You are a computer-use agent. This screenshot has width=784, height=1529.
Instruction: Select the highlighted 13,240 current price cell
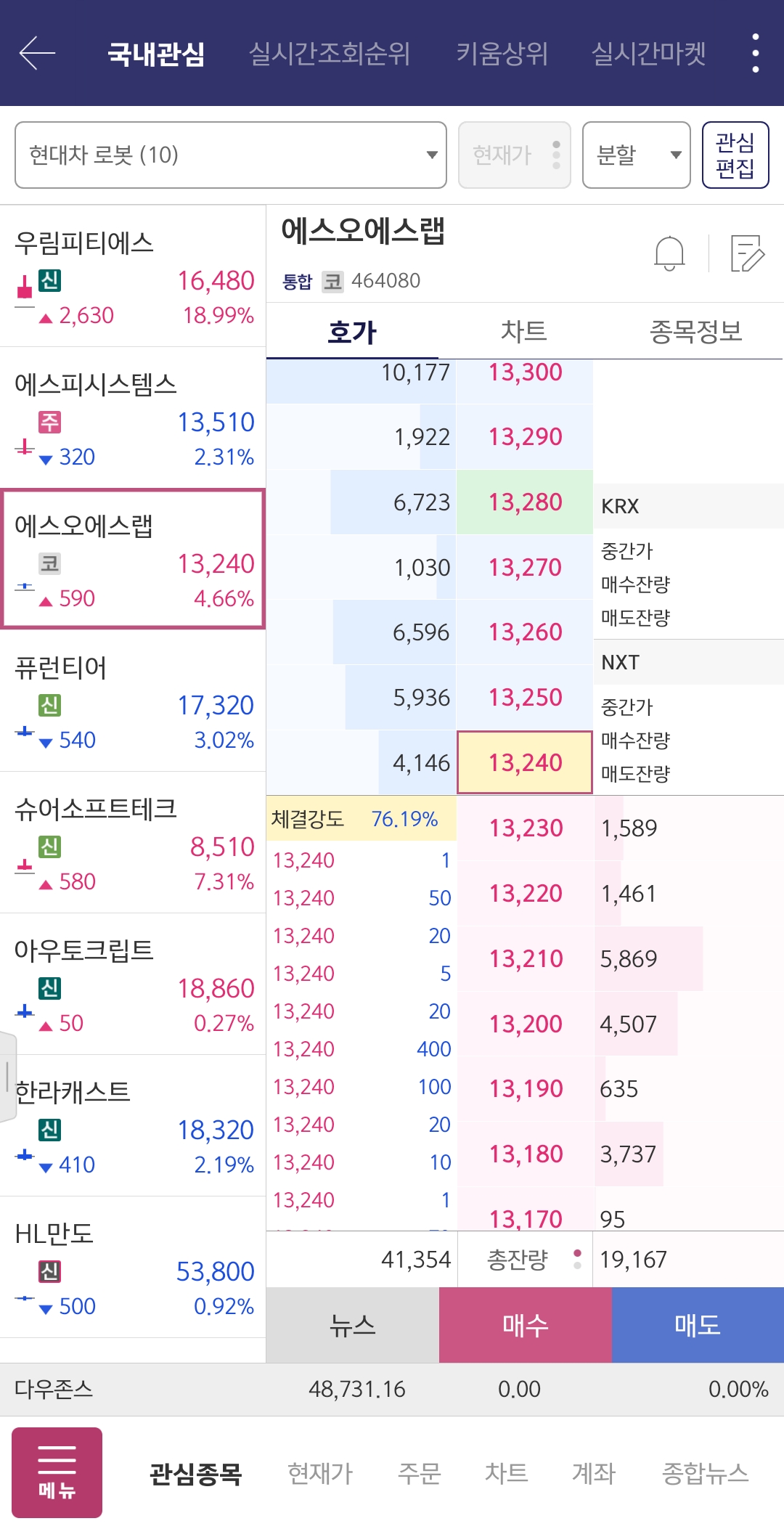point(524,763)
